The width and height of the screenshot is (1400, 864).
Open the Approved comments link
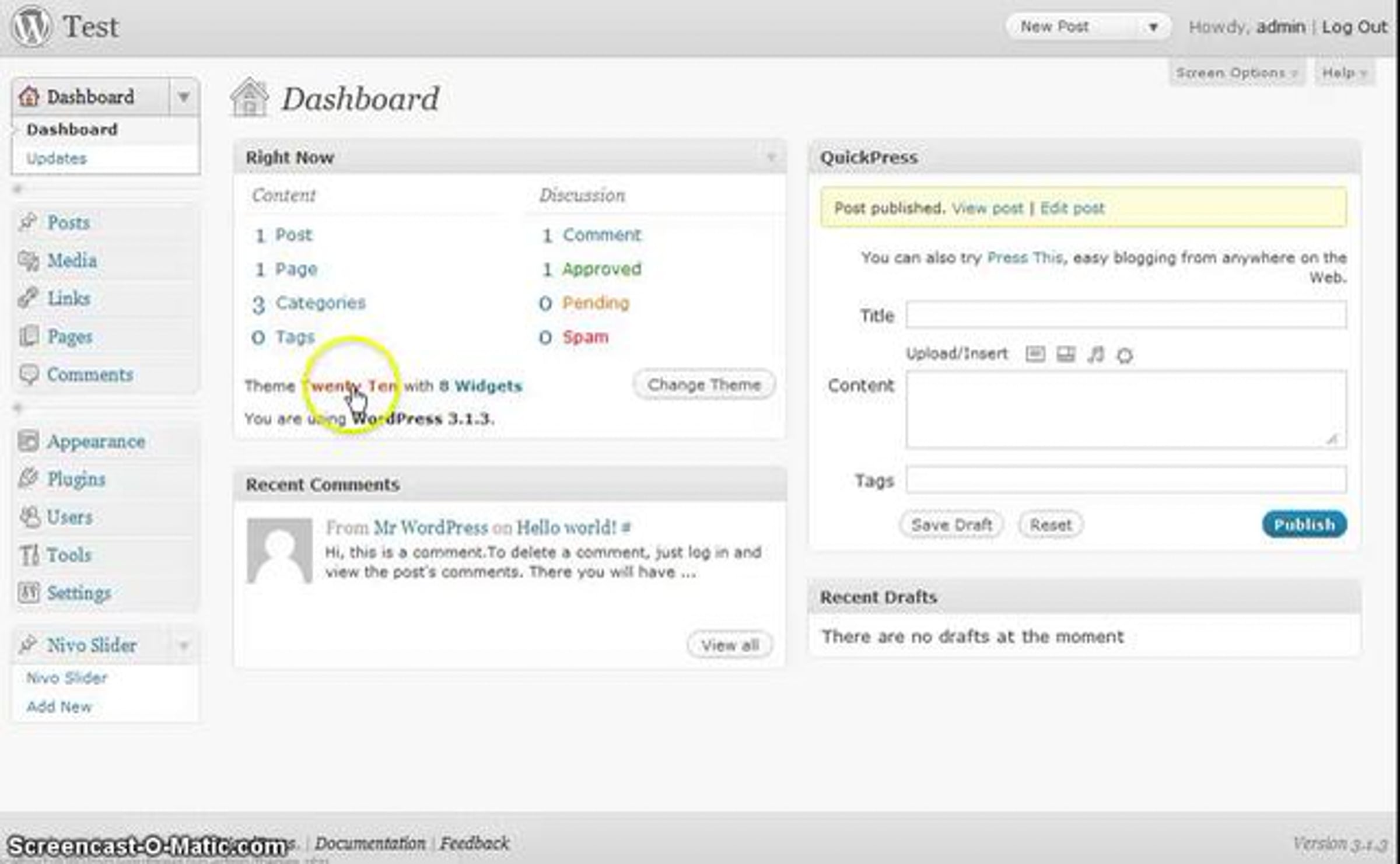click(601, 269)
